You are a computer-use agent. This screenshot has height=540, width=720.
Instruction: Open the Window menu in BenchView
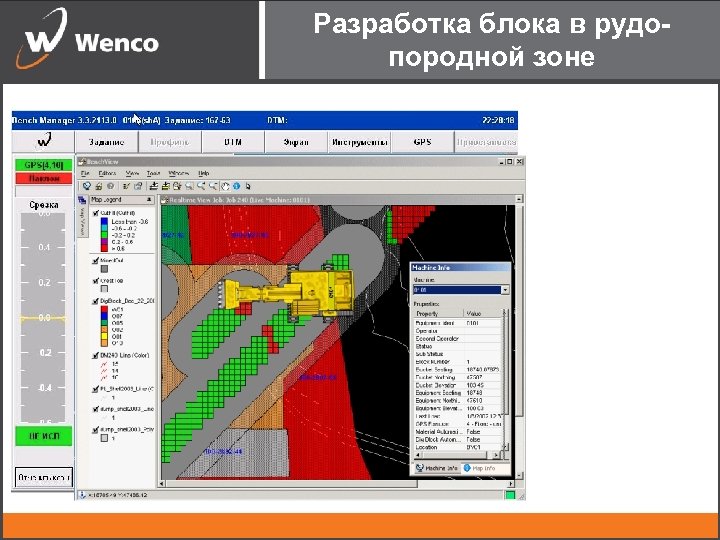179,174
